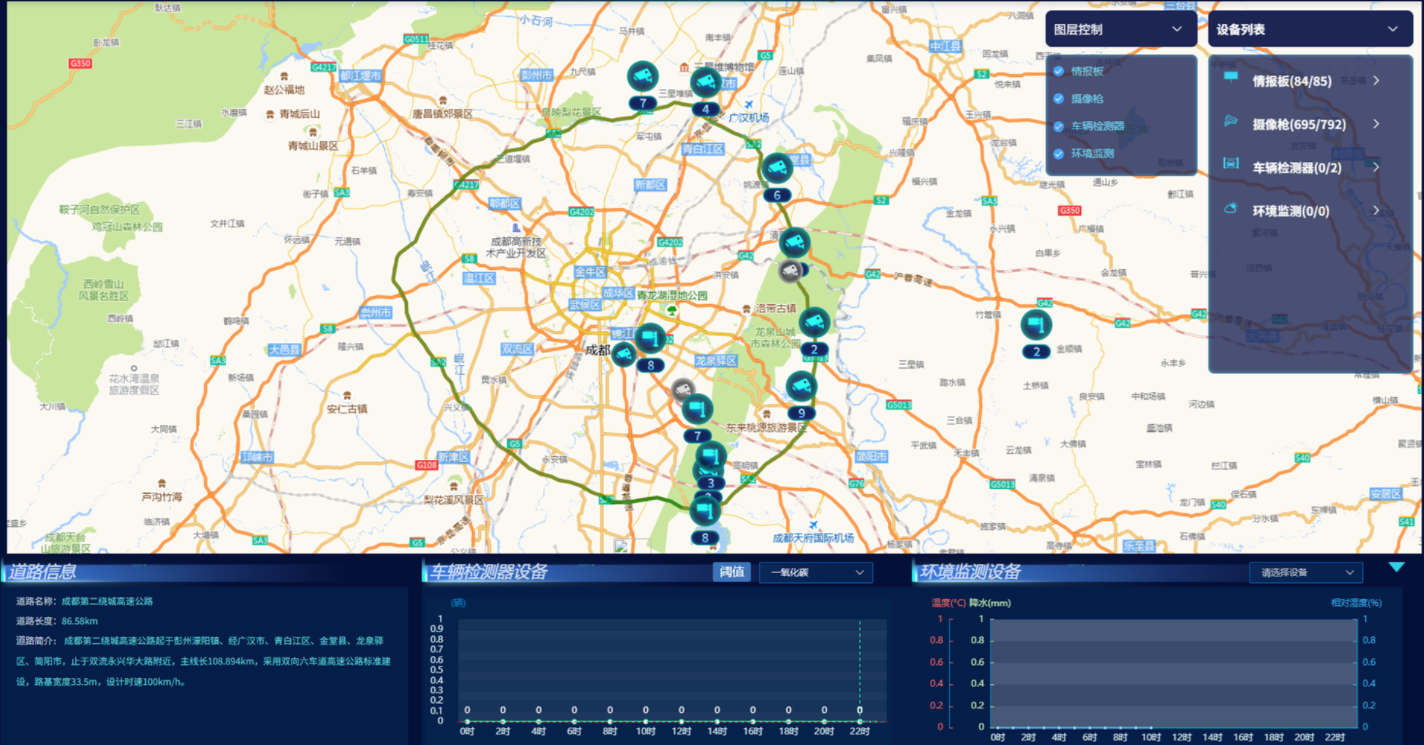Image resolution: width=1424 pixels, height=745 pixels.
Task: Click the 22时 data point on vehicle chart
Action: pyautogui.click(x=859, y=720)
